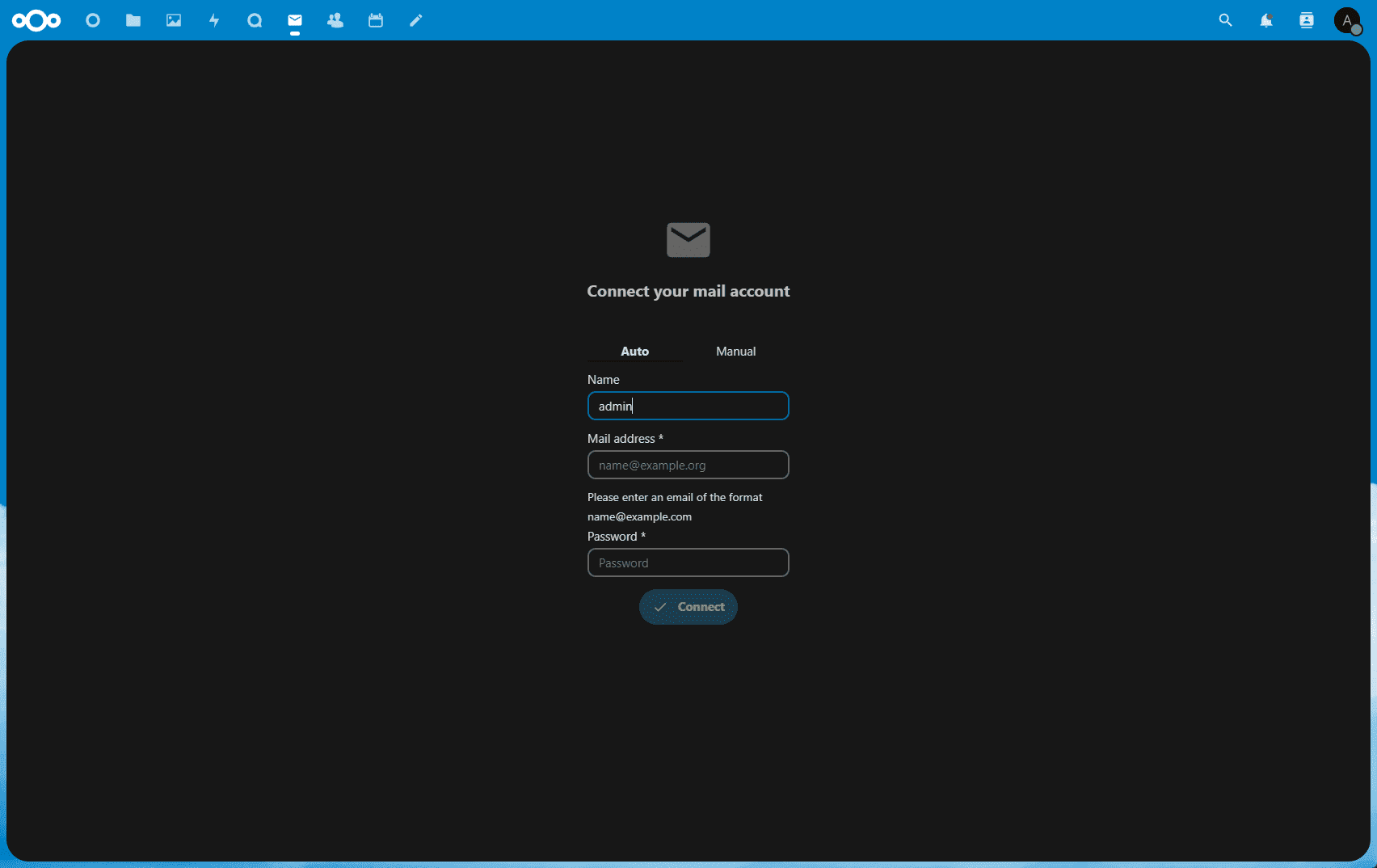The width and height of the screenshot is (1377, 868).
Task: Switch to the Manual setup tab
Action: tap(736, 351)
